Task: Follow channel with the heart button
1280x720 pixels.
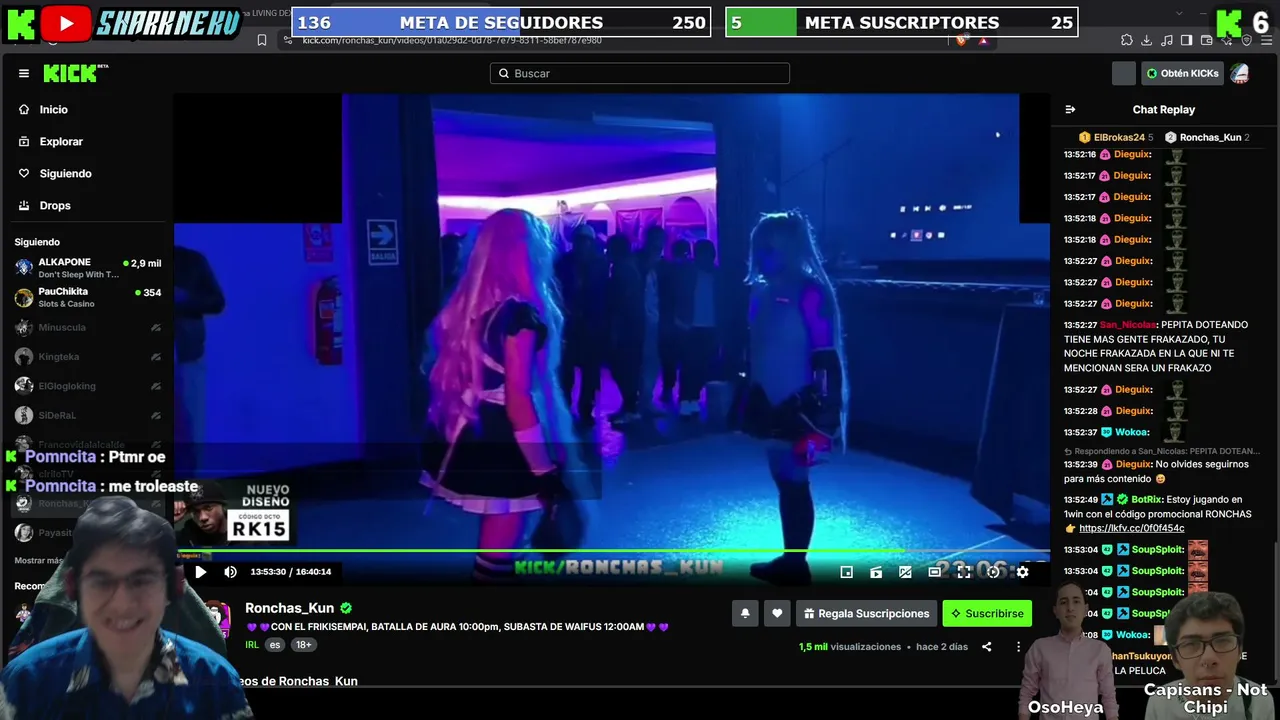Action: [x=777, y=613]
